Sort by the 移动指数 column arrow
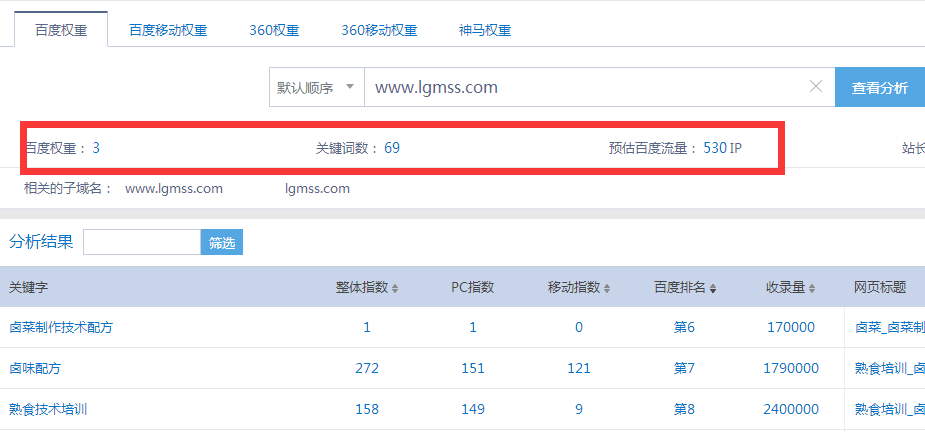The height and width of the screenshot is (432, 925). tap(607, 289)
